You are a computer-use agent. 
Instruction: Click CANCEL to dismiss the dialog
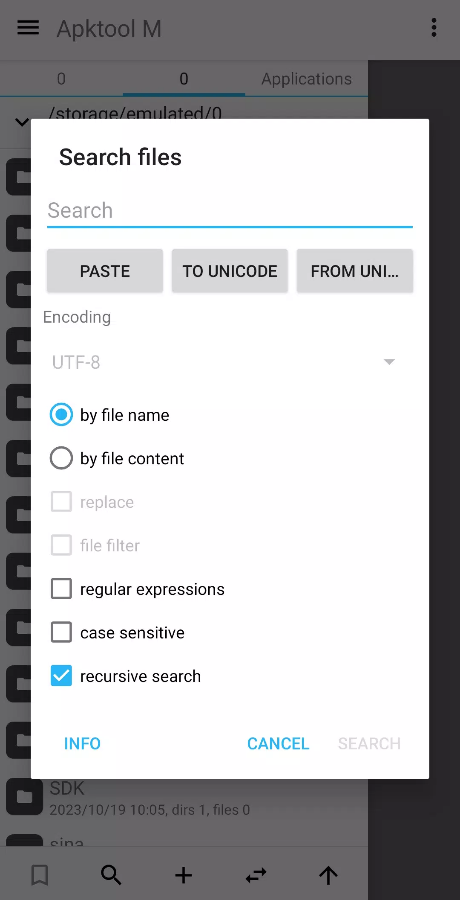click(x=278, y=743)
